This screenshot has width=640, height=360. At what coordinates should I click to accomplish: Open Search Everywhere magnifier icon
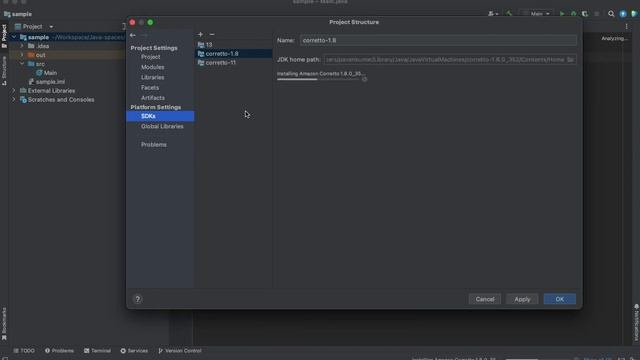tap(611, 14)
